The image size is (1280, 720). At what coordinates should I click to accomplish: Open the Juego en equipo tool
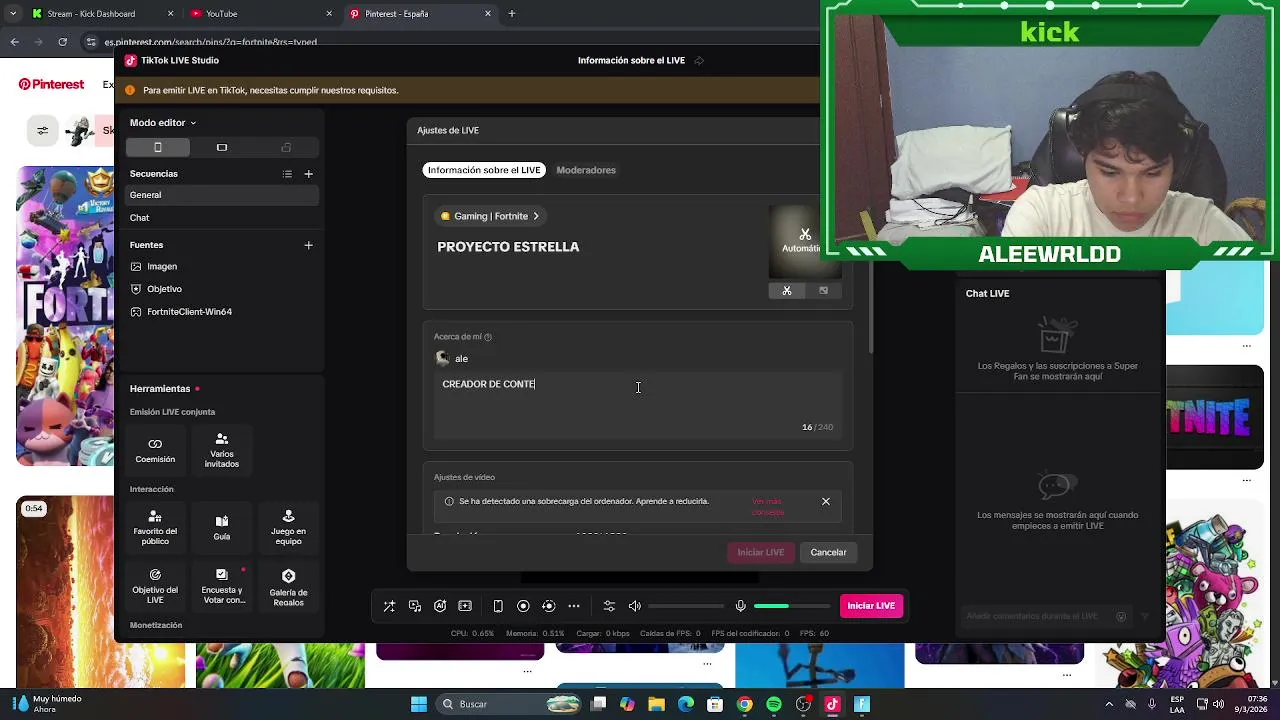[288, 527]
